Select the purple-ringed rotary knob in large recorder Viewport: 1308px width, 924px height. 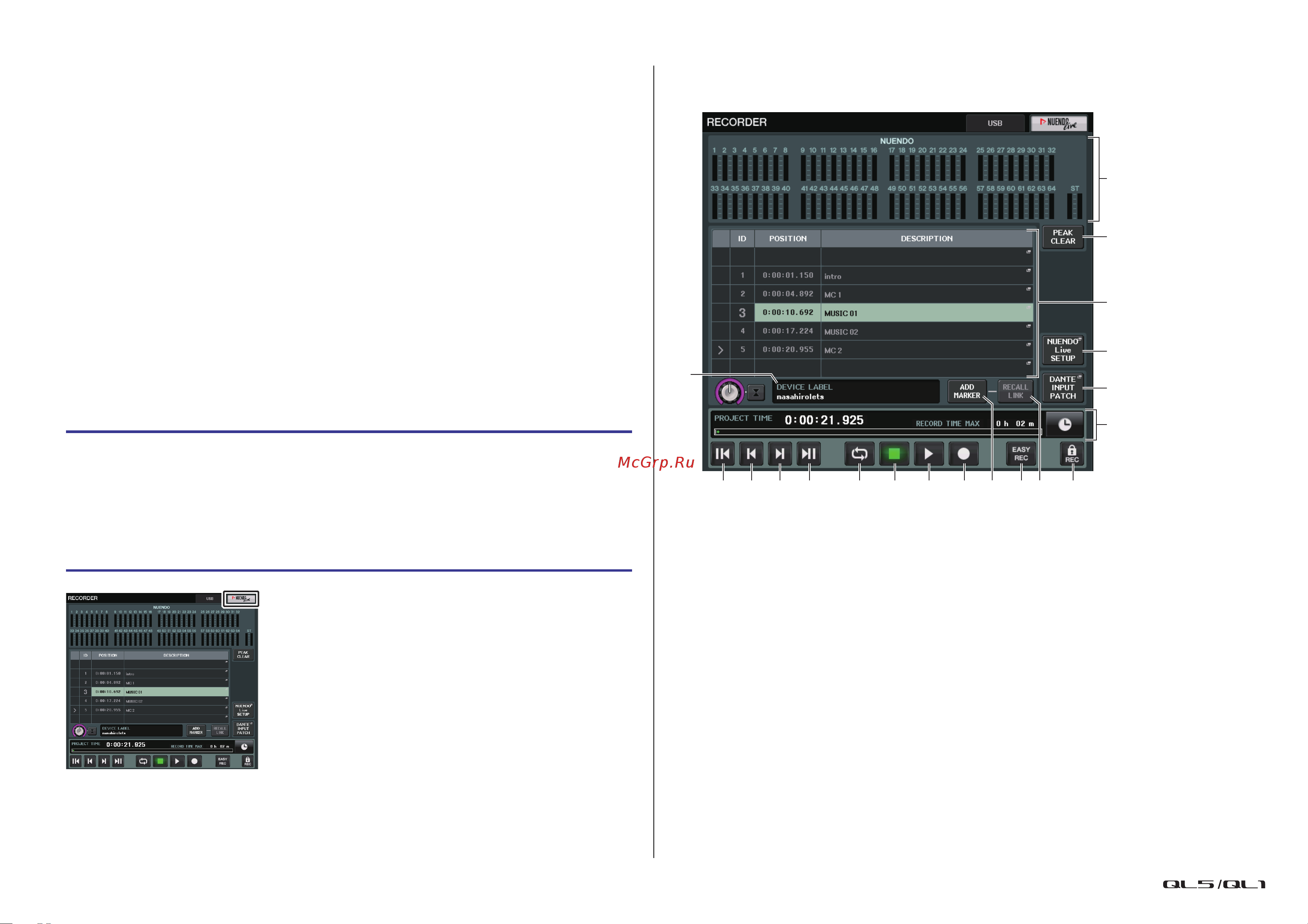[x=730, y=392]
